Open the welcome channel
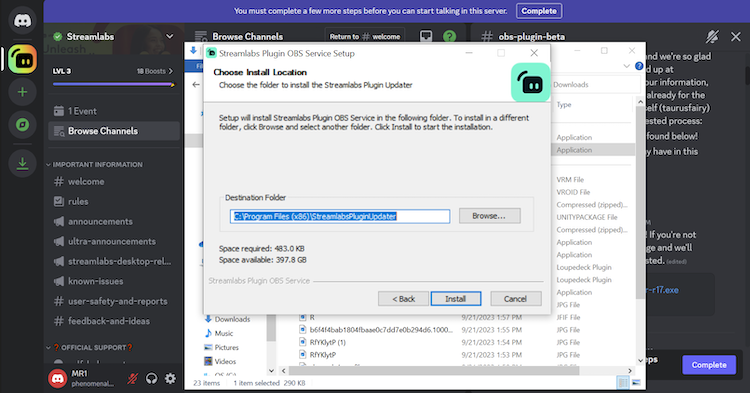This screenshot has height=393, width=750. click(x=114, y=182)
